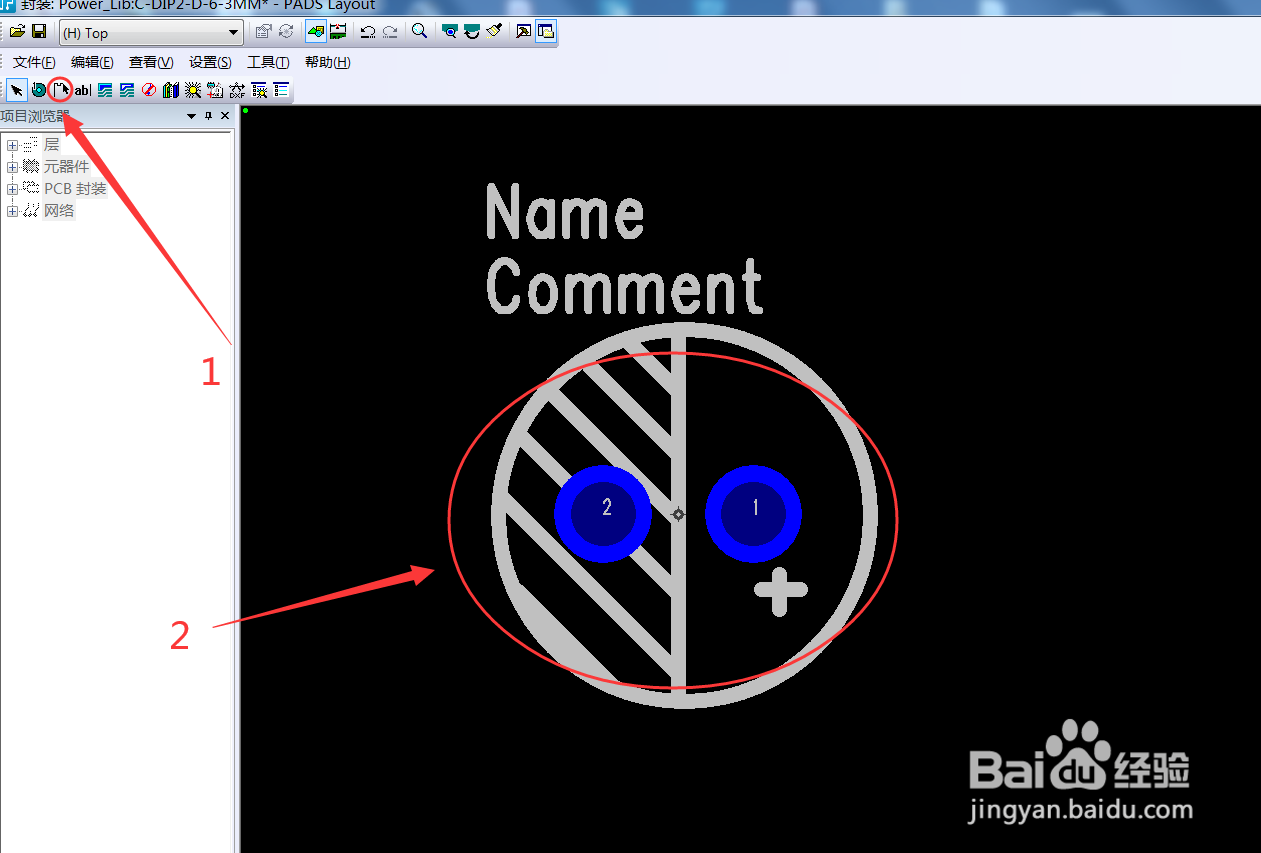
Task: Open the 工具(T) menu
Action: point(268,63)
